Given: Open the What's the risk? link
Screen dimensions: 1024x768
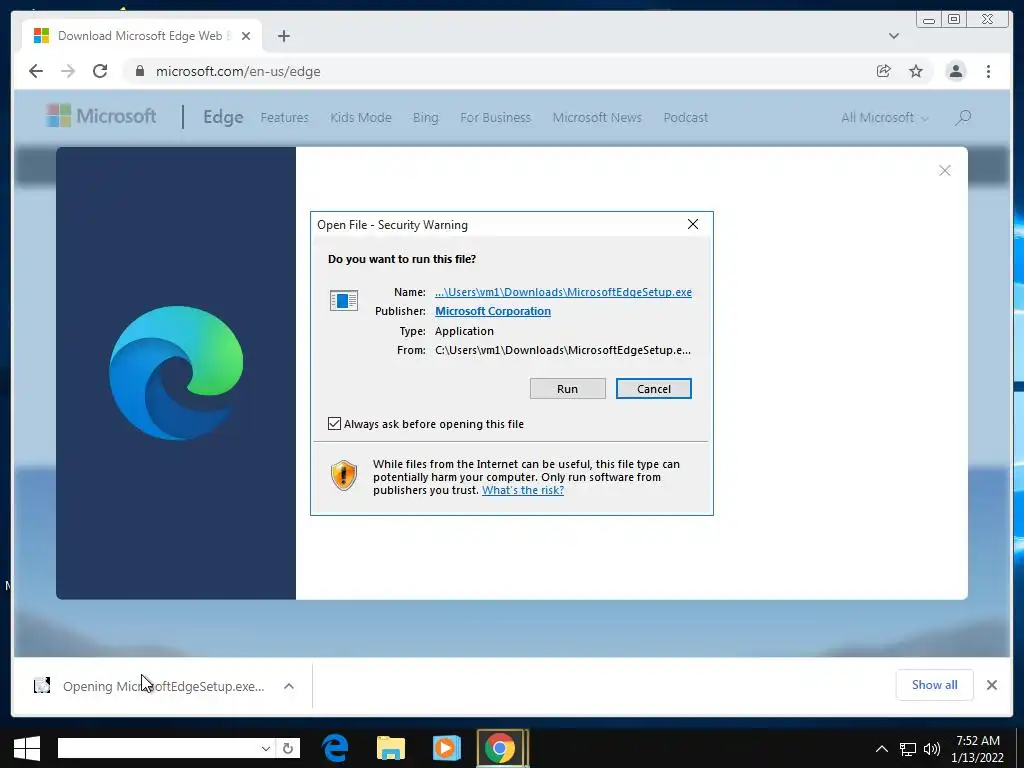Looking at the screenshot, I should coord(522,490).
